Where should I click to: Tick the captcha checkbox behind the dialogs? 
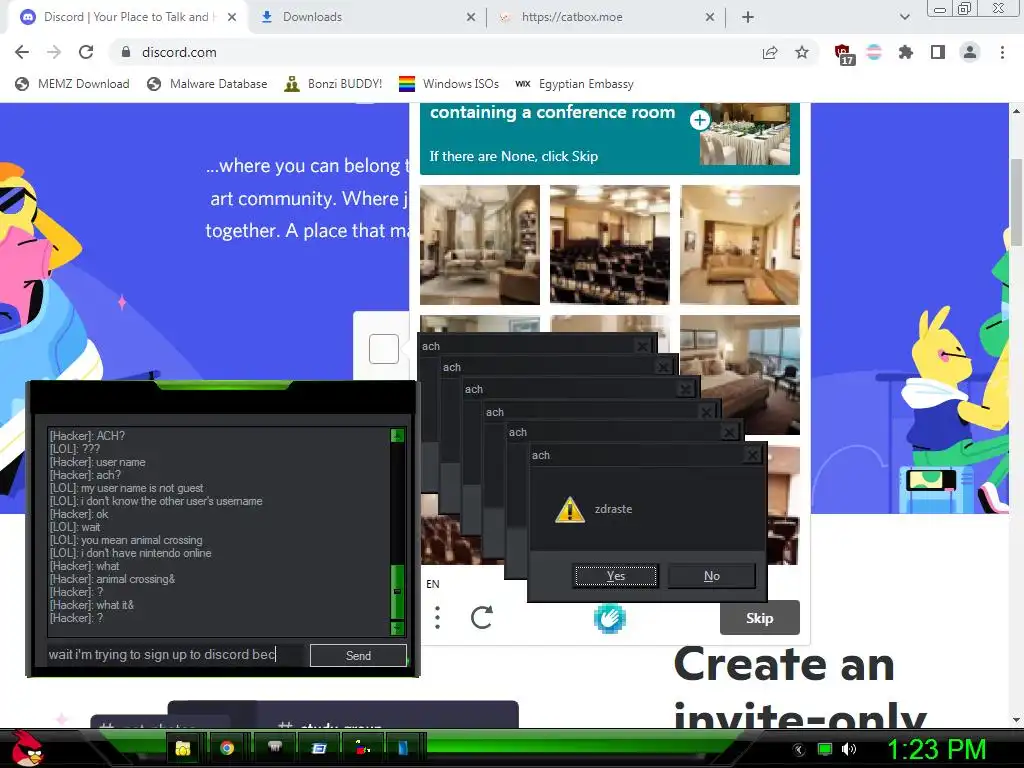[x=384, y=349]
